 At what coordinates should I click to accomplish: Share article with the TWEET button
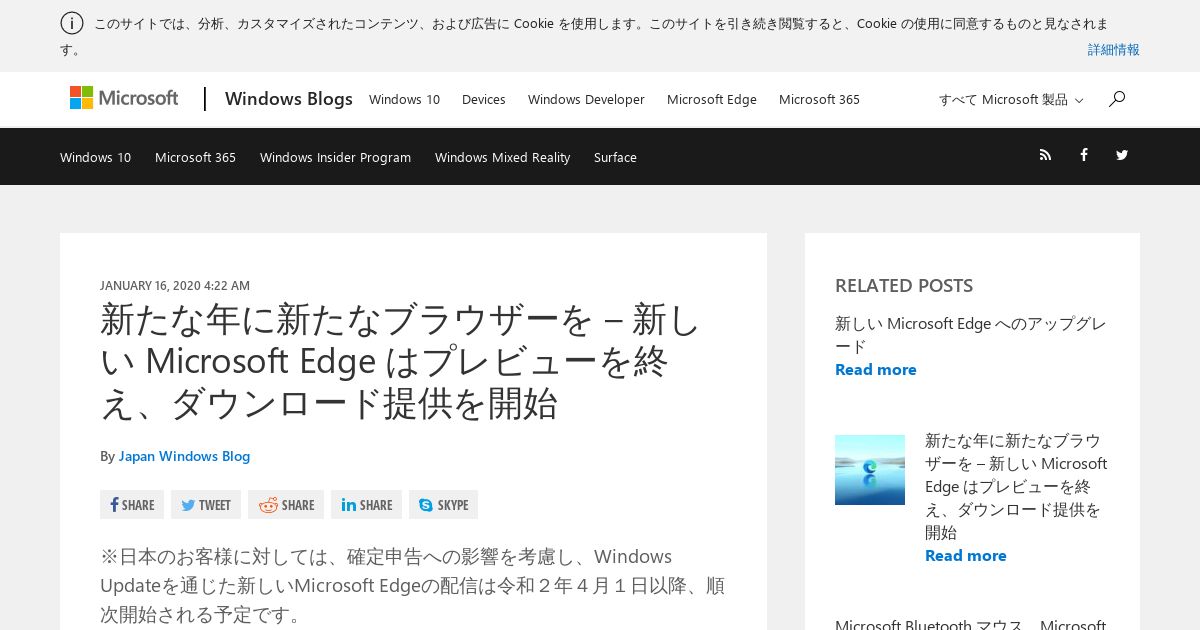click(x=206, y=505)
